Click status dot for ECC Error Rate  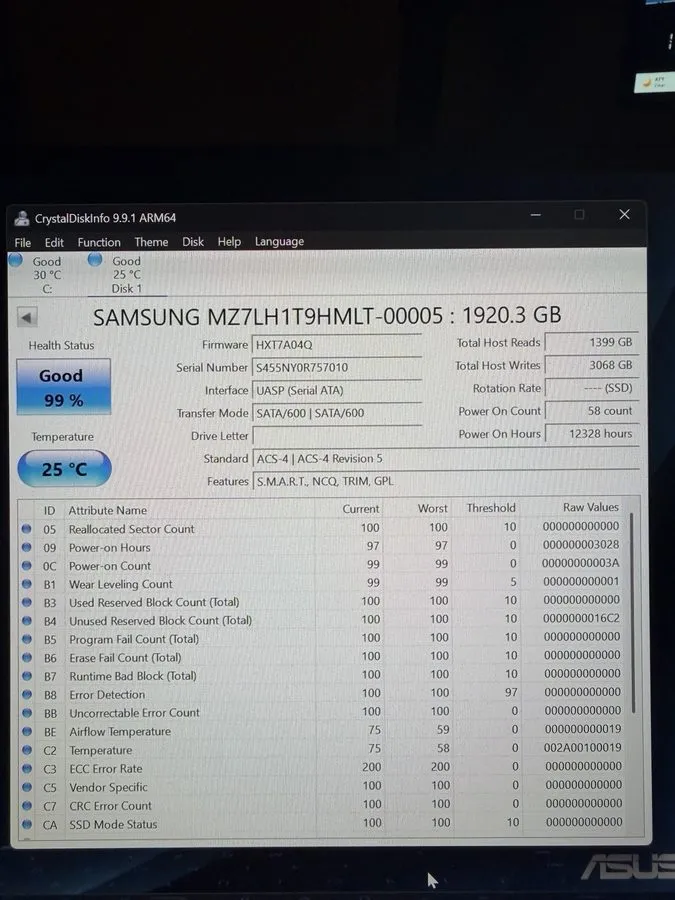(x=26, y=768)
